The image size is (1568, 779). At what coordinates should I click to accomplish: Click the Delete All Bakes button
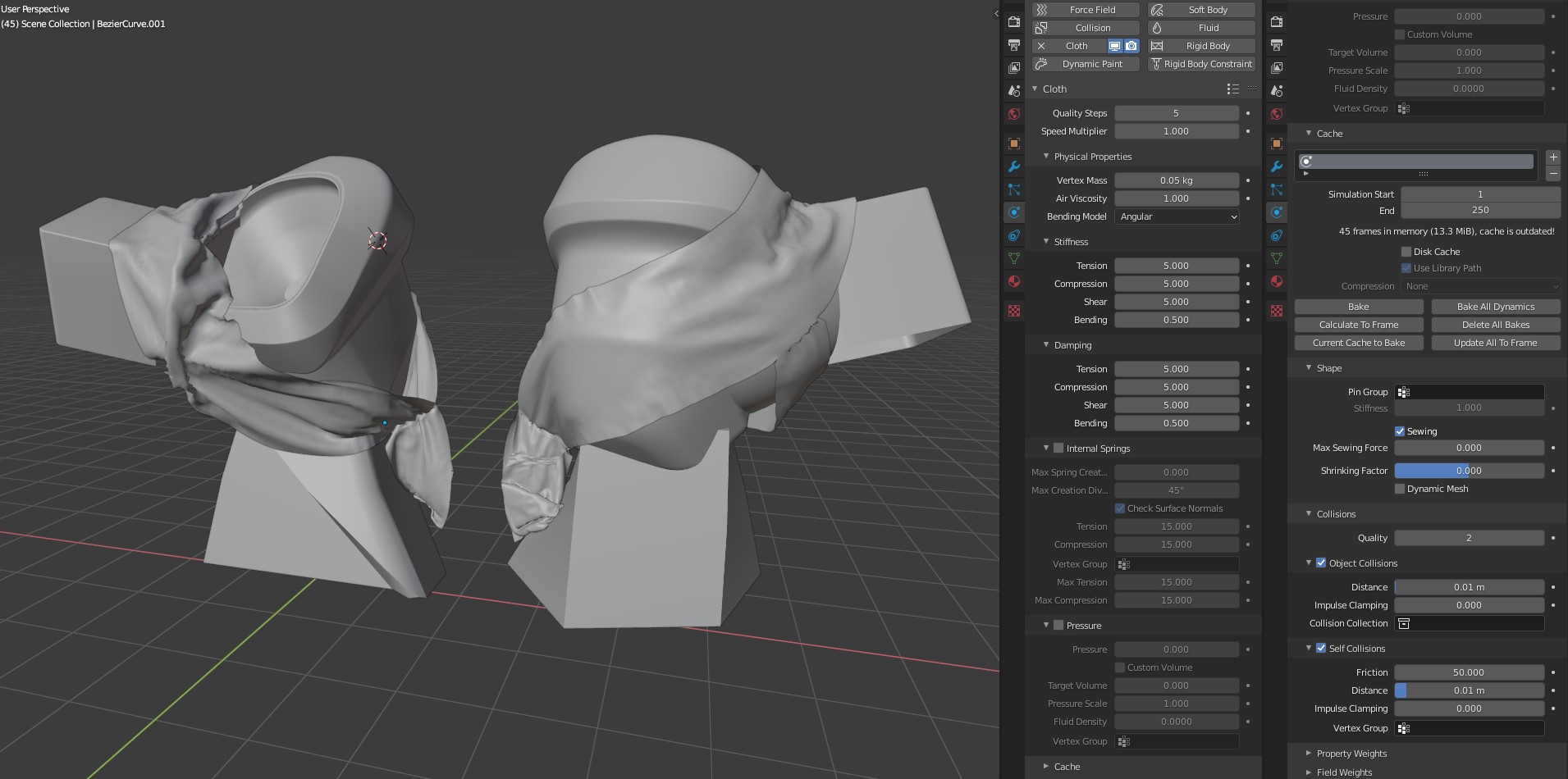[1495, 325]
